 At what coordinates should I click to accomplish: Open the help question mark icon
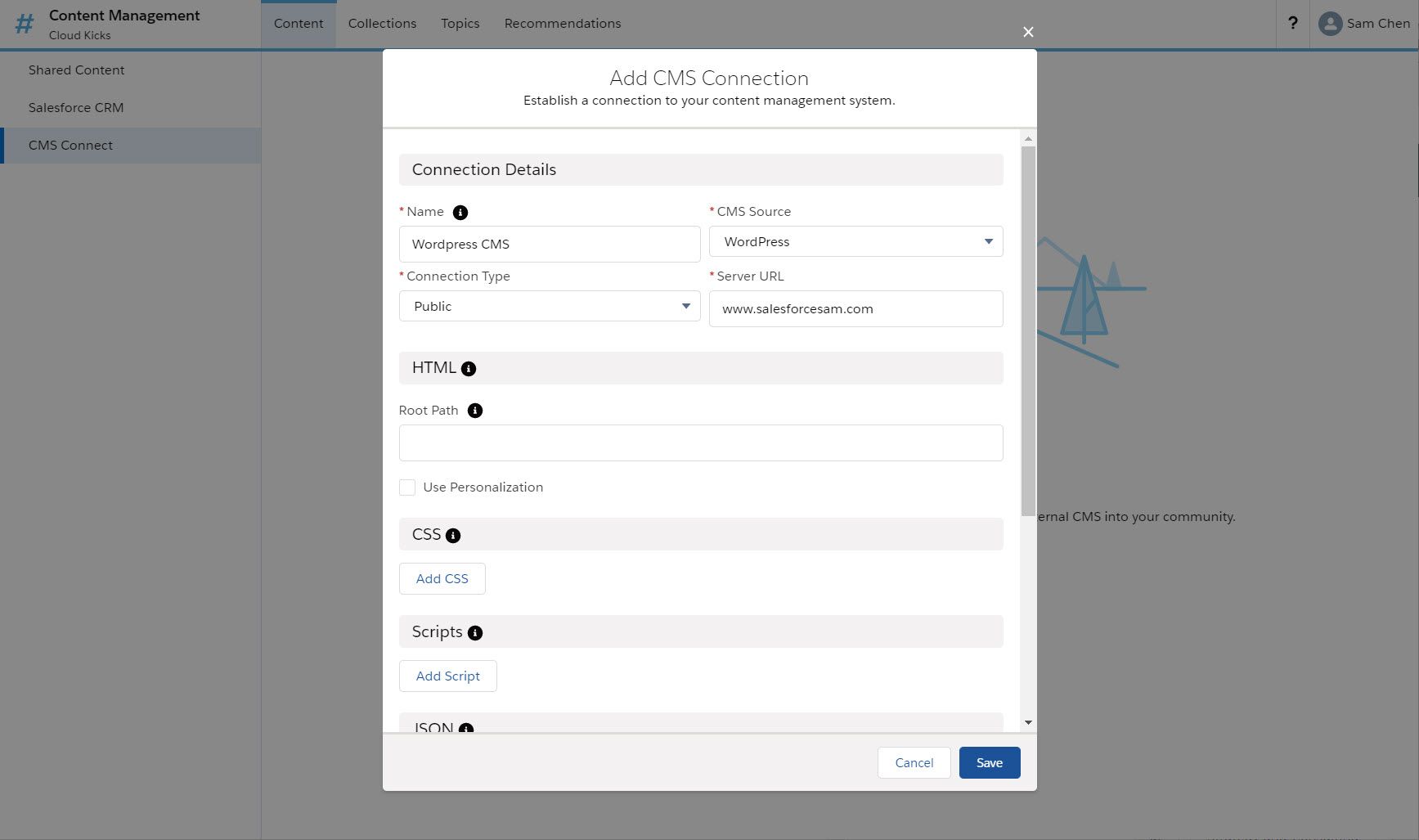1293,23
